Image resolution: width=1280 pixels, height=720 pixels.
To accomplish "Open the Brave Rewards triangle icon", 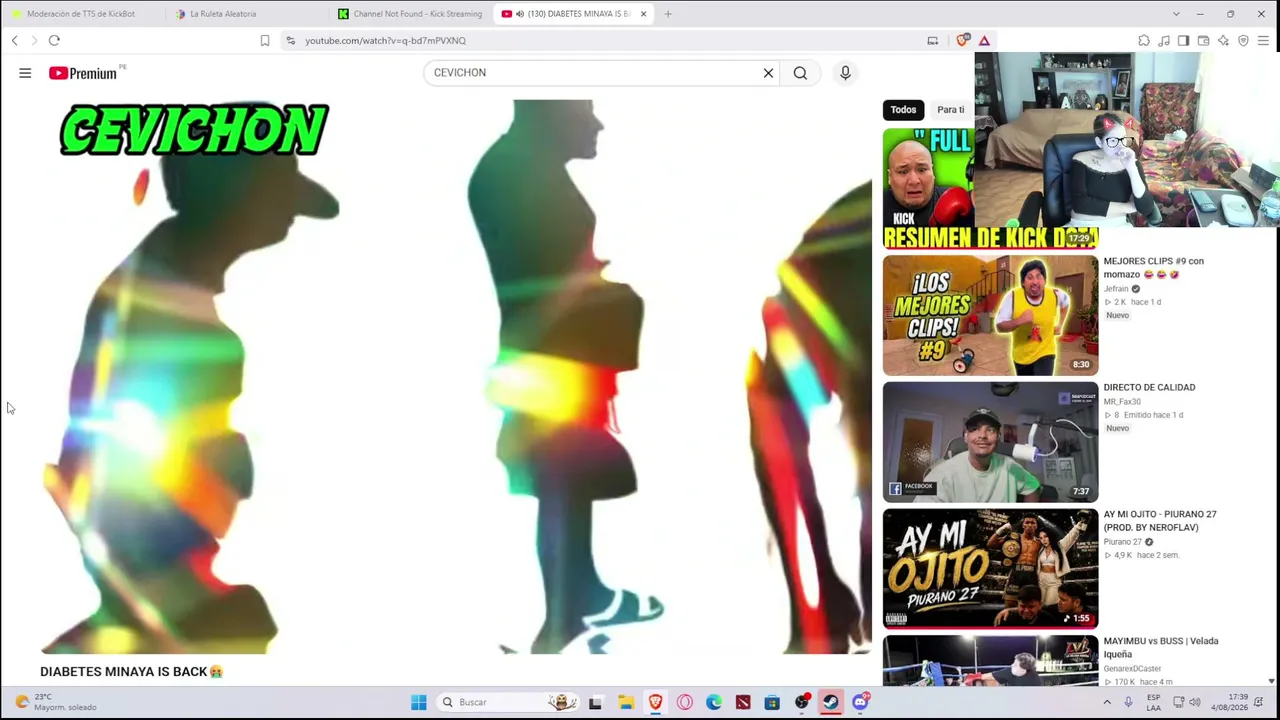I will pos(984,41).
